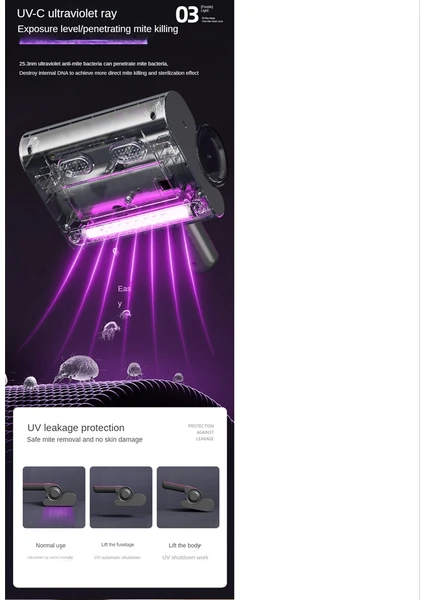
Task: Click the small floating mite under "Easy" text
Action: click(x=125, y=315)
